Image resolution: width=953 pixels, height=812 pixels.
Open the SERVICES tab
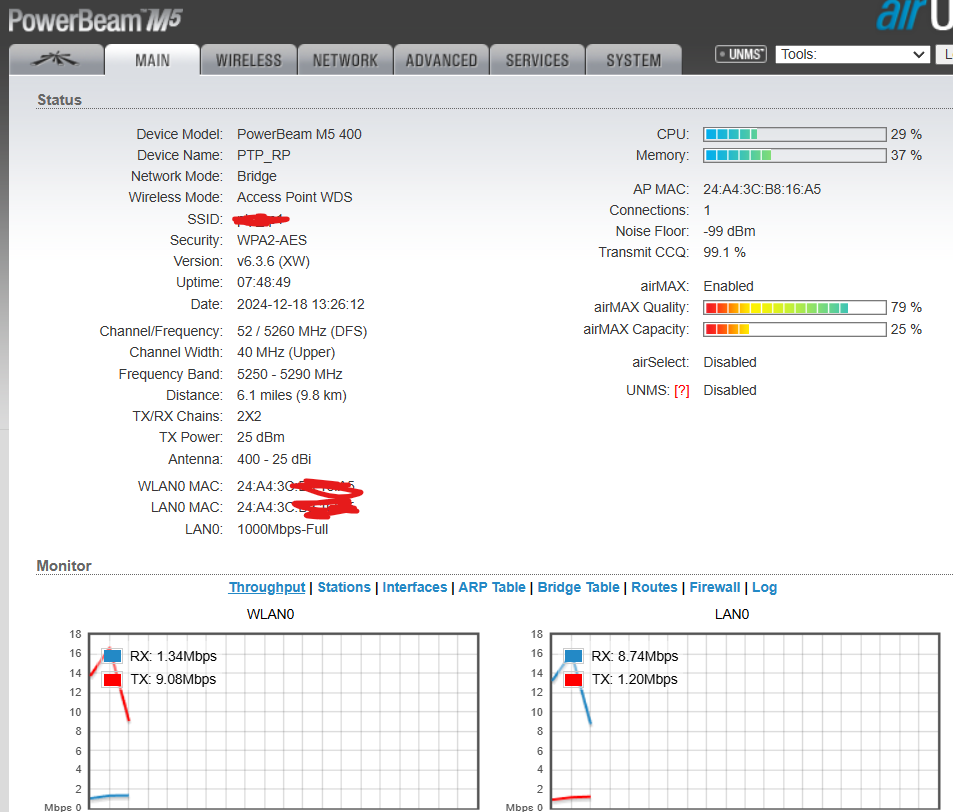pos(537,60)
